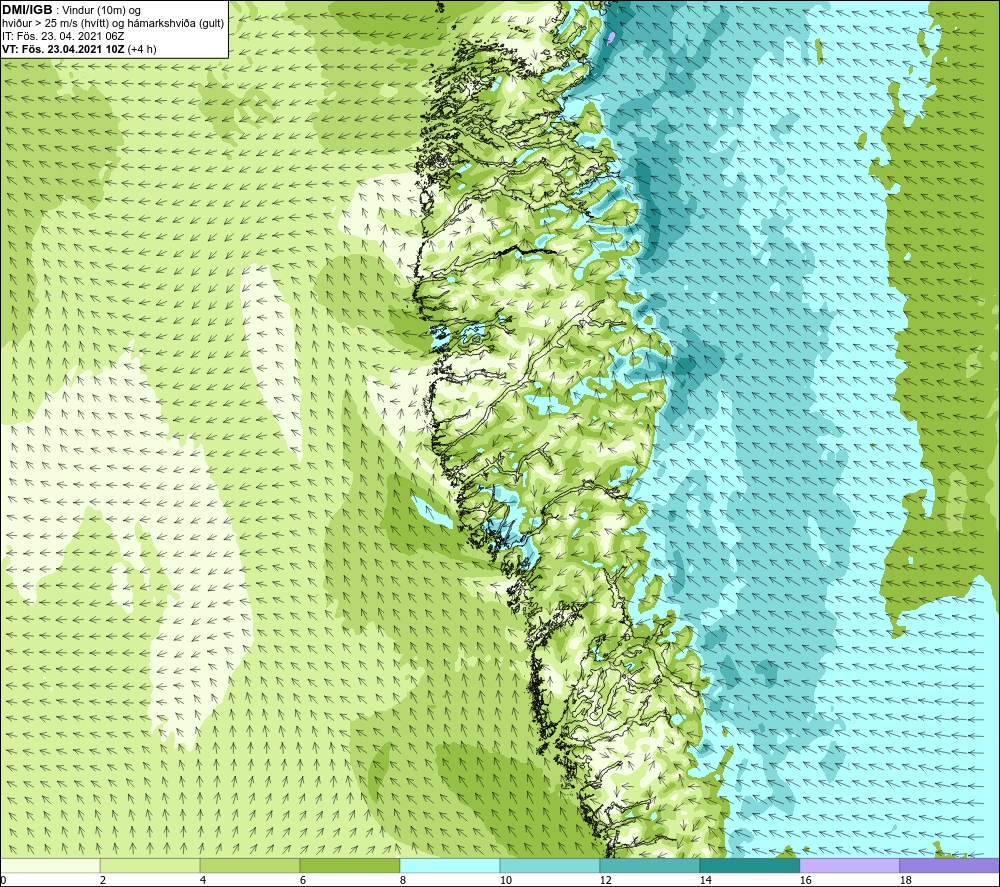The image size is (1000, 887).
Task: Click the scale label '14'
Action: (x=705, y=880)
